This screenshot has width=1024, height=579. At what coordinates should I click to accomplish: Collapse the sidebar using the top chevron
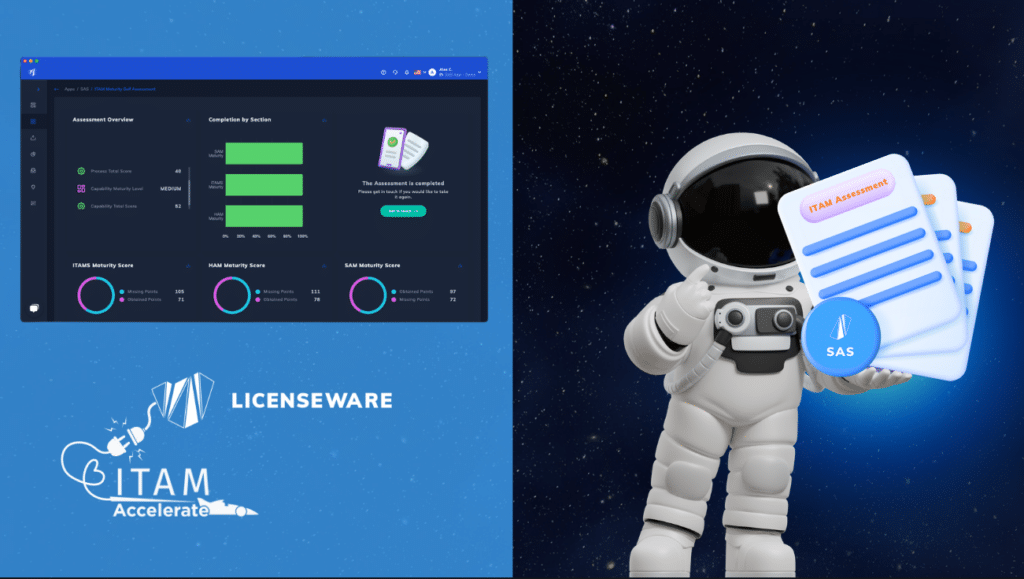(x=37, y=89)
